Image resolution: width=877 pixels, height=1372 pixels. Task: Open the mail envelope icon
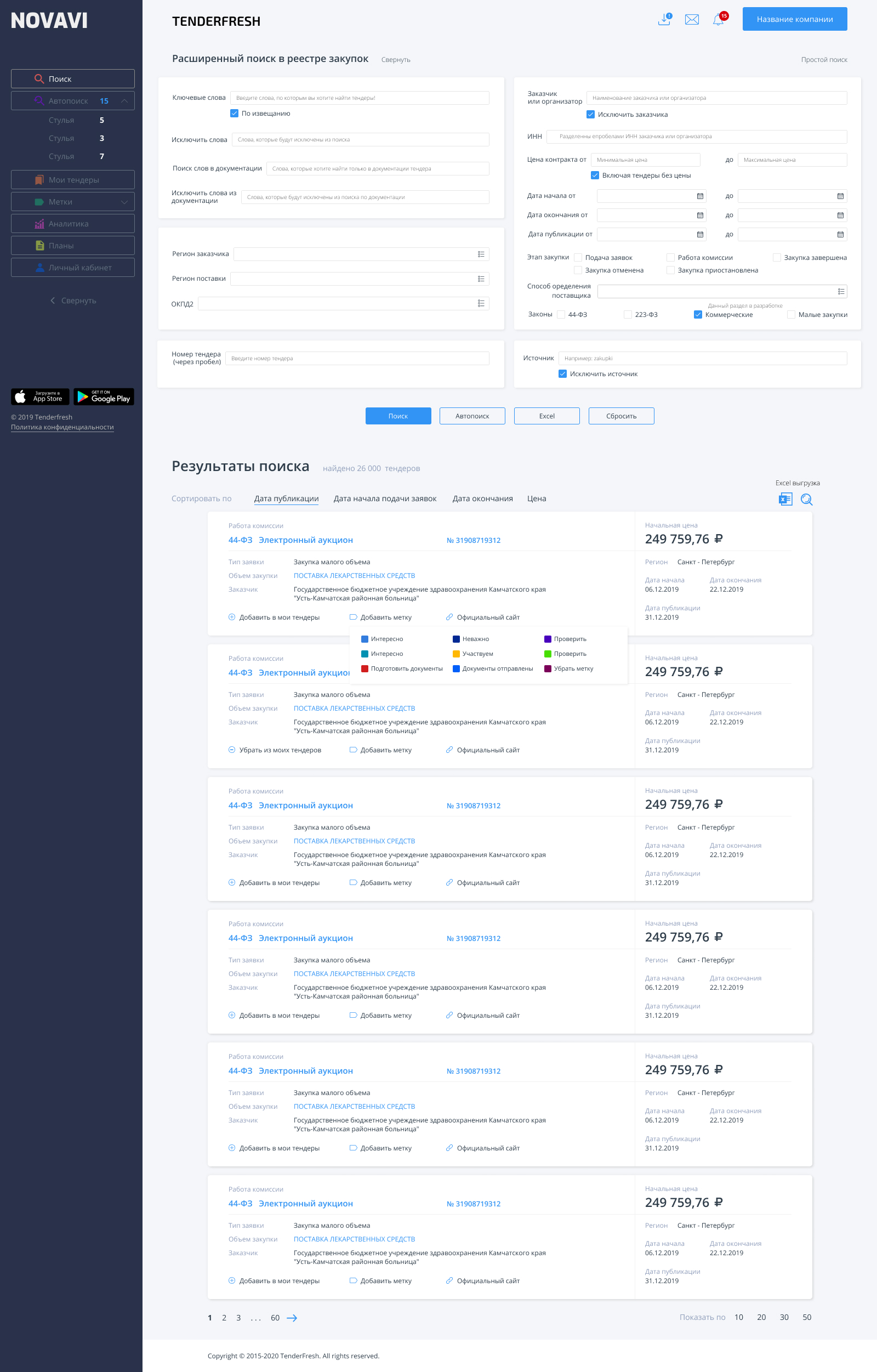click(x=692, y=20)
